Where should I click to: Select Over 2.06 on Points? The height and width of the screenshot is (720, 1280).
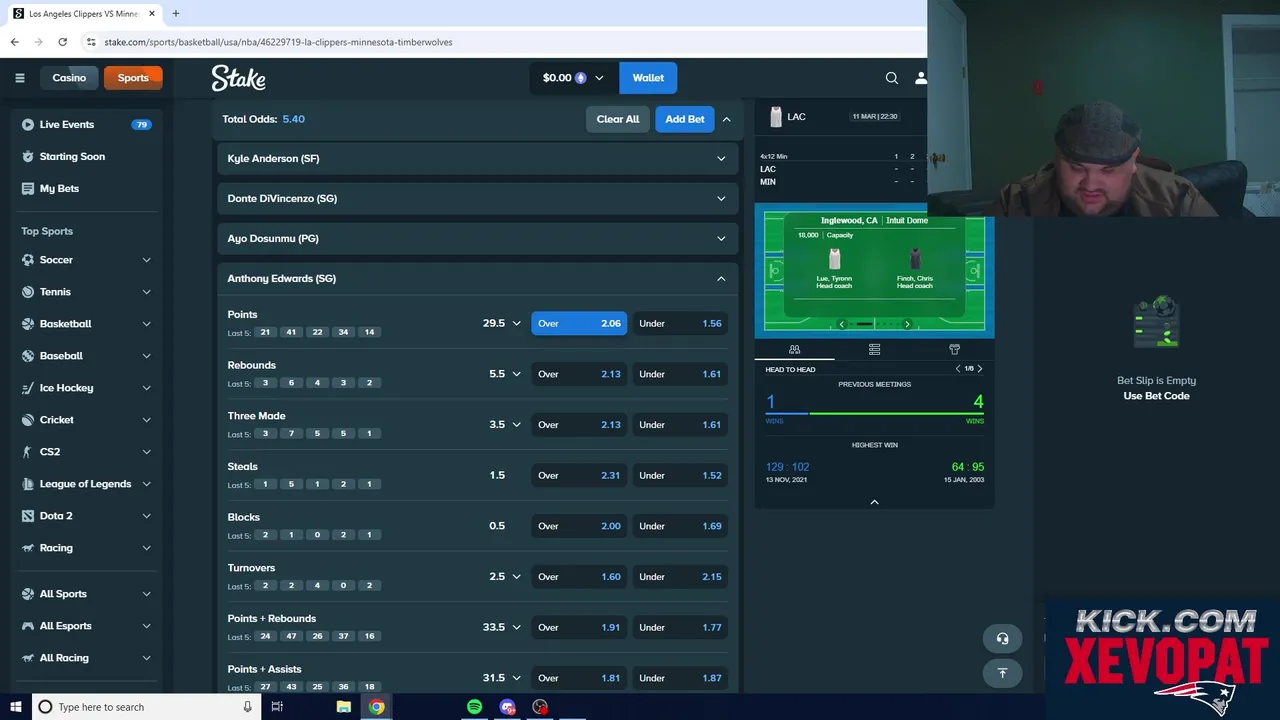coord(579,323)
